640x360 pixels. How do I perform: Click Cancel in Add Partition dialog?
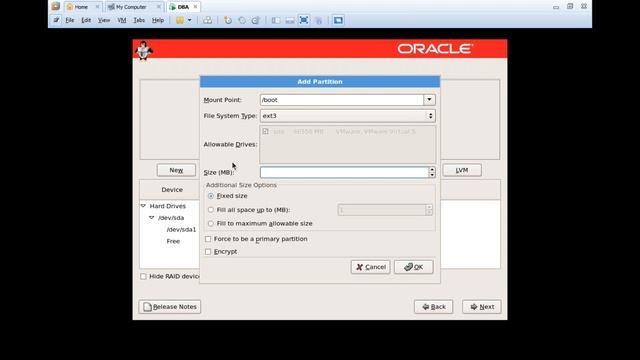371,267
